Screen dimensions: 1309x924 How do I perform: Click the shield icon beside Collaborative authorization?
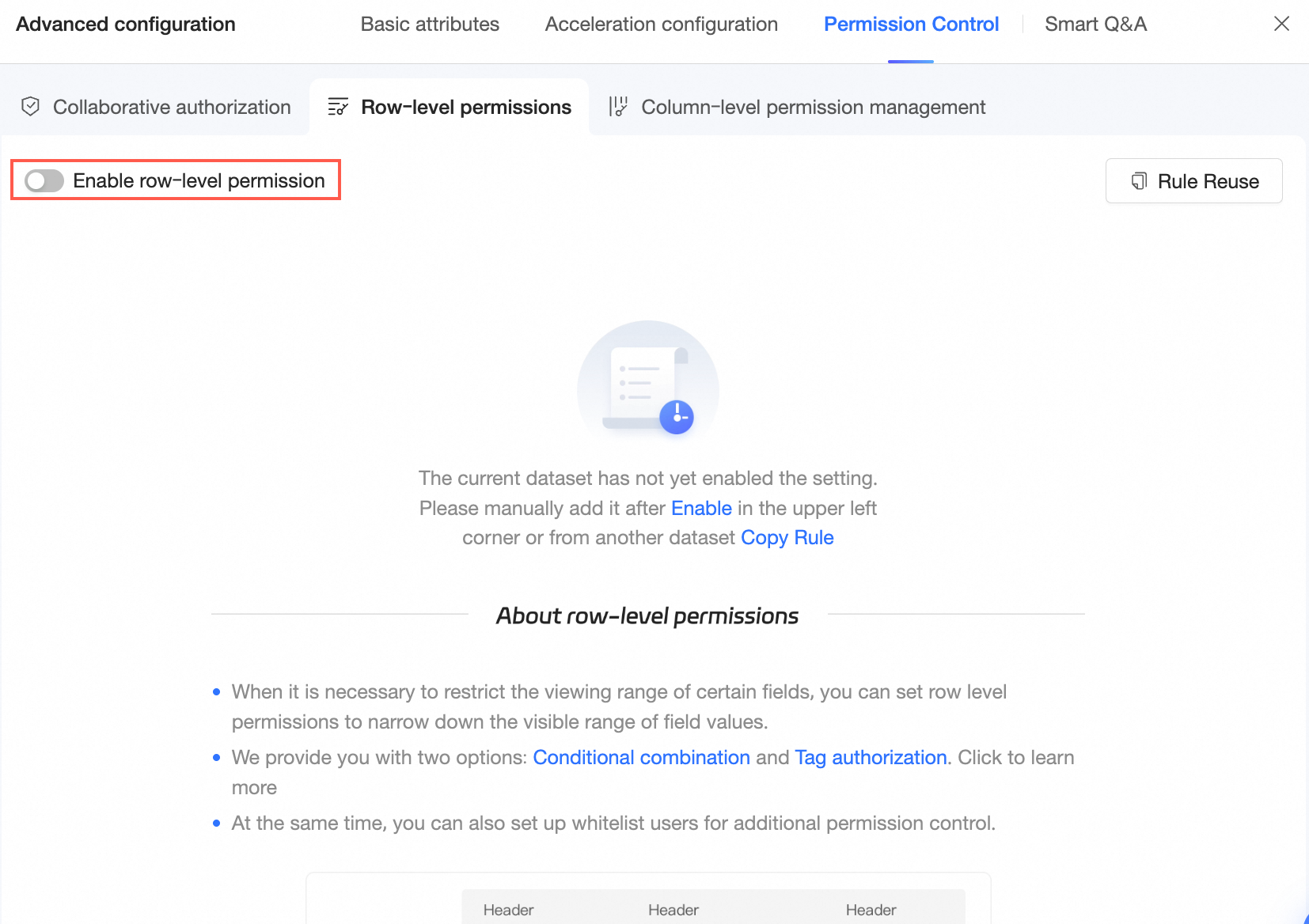point(31,107)
